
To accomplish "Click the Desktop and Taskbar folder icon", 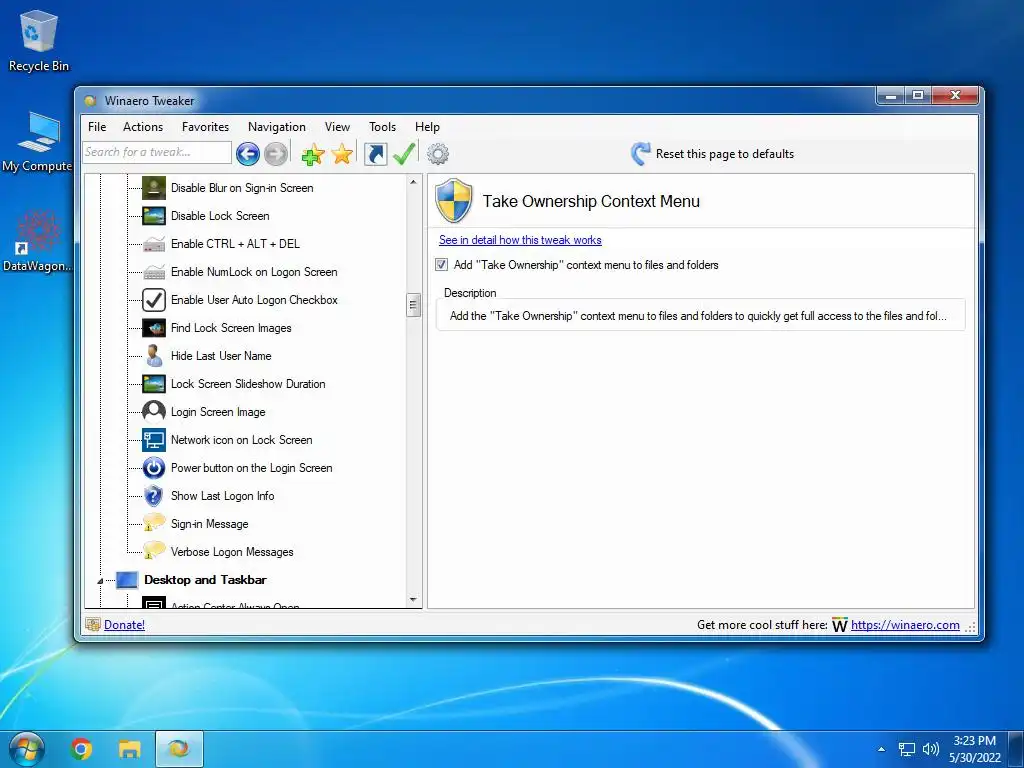I will pos(127,580).
